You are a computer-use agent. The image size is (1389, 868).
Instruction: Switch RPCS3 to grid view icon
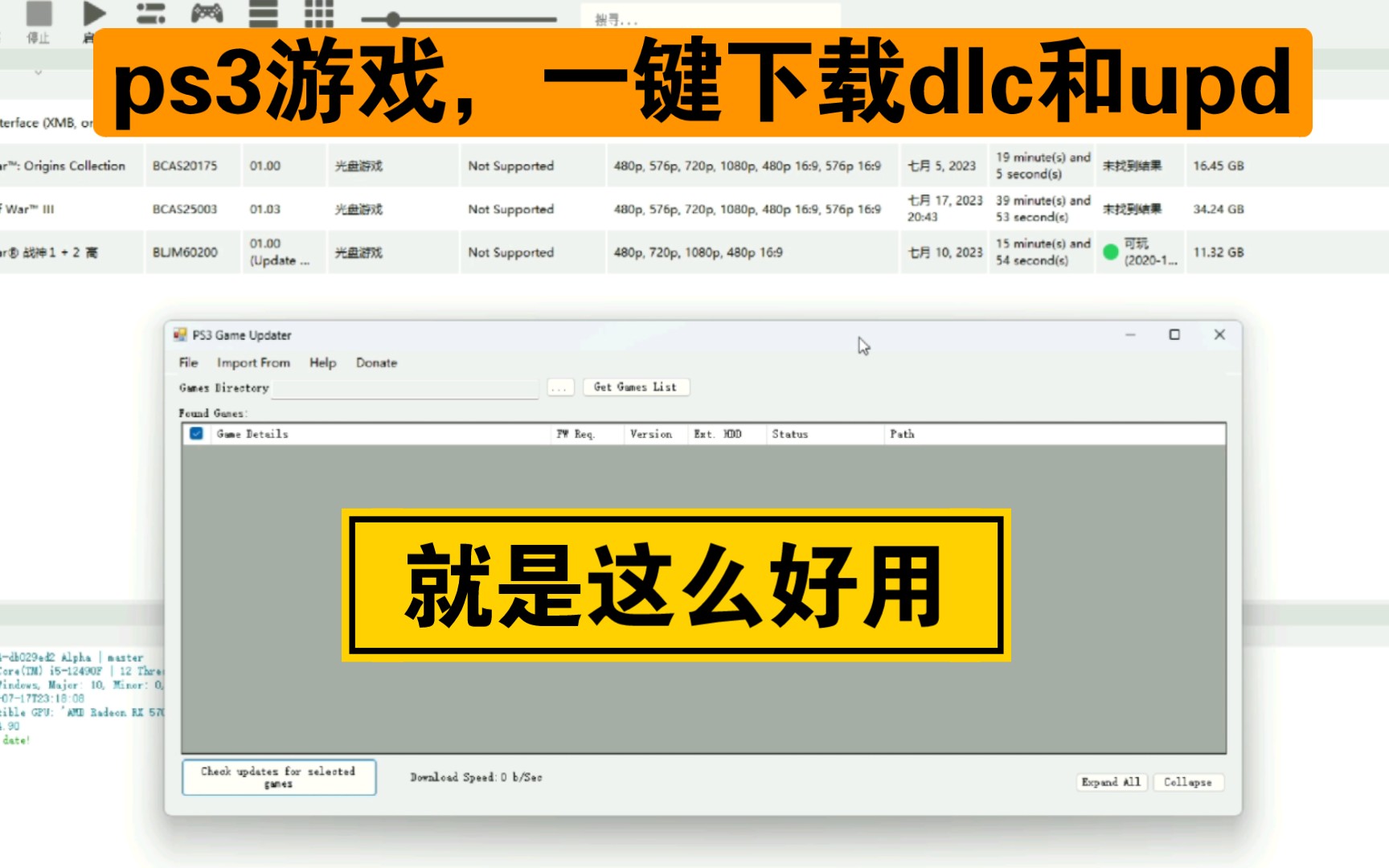click(319, 14)
